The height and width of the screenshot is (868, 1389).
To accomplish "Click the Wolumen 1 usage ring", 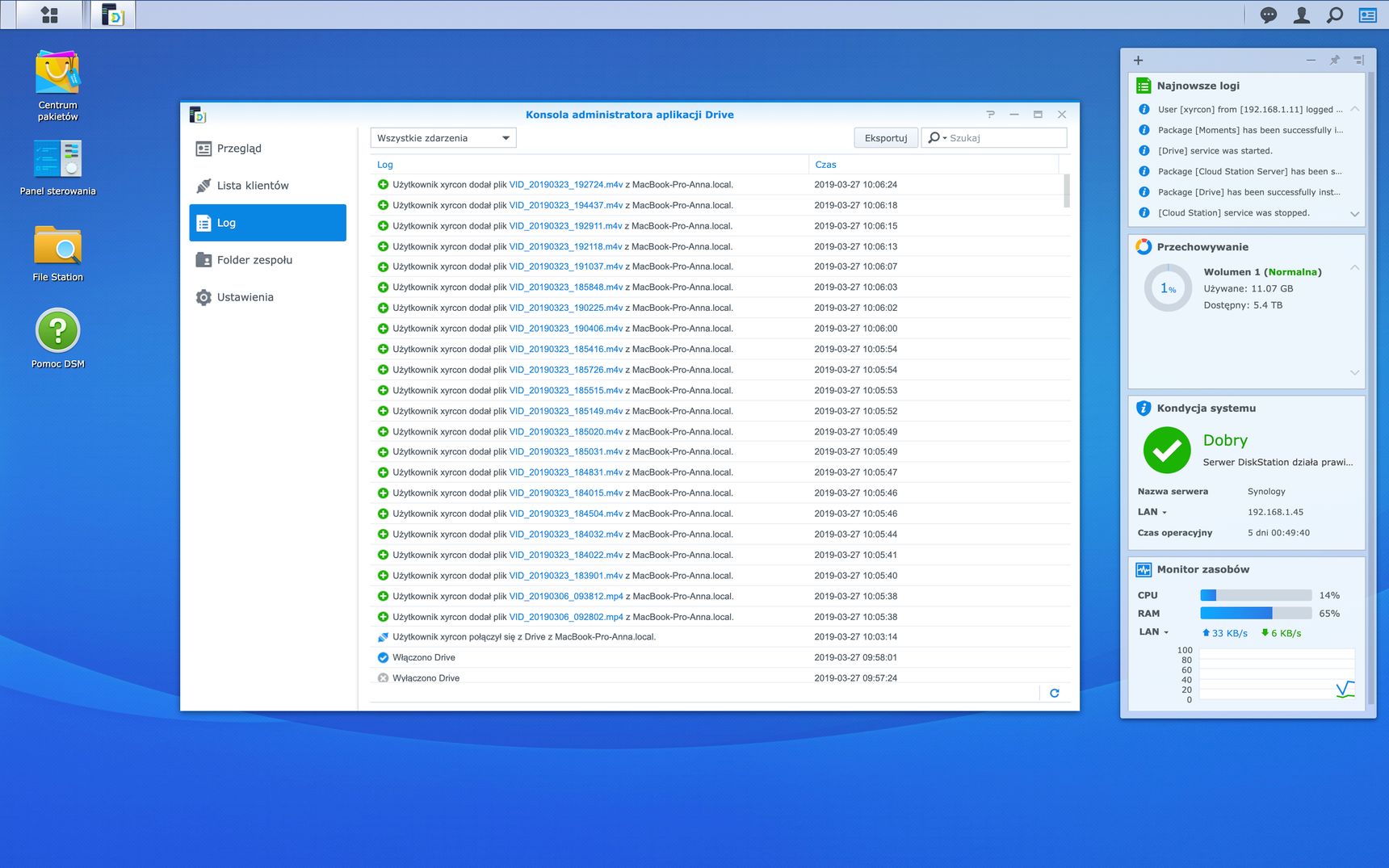I will click(1168, 288).
